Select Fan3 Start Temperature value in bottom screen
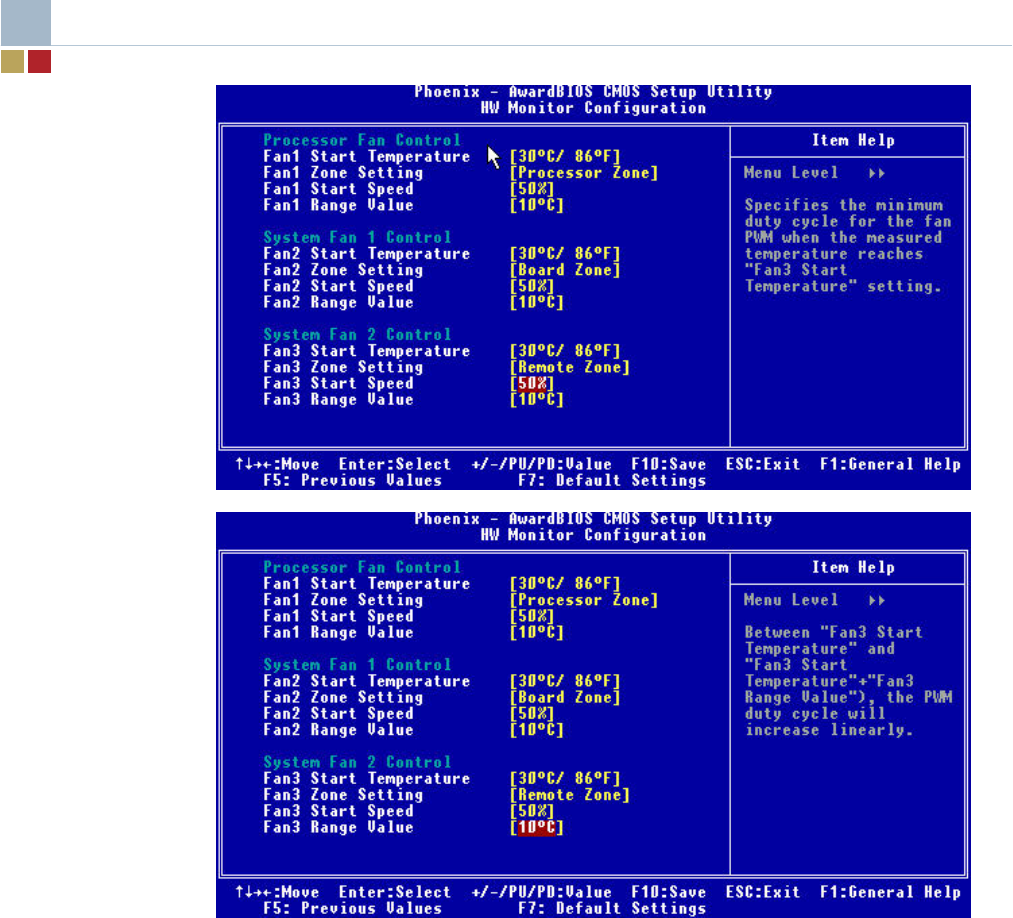1013x918 pixels. (565, 778)
